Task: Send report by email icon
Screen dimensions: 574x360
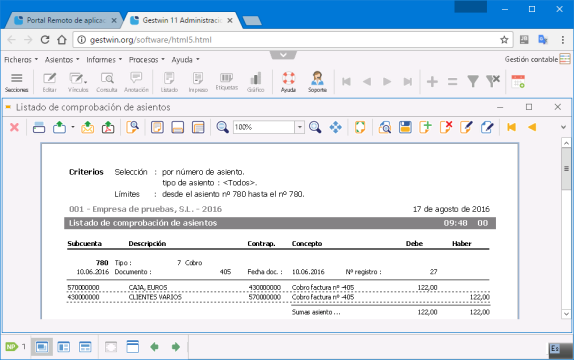Action: coord(87,127)
